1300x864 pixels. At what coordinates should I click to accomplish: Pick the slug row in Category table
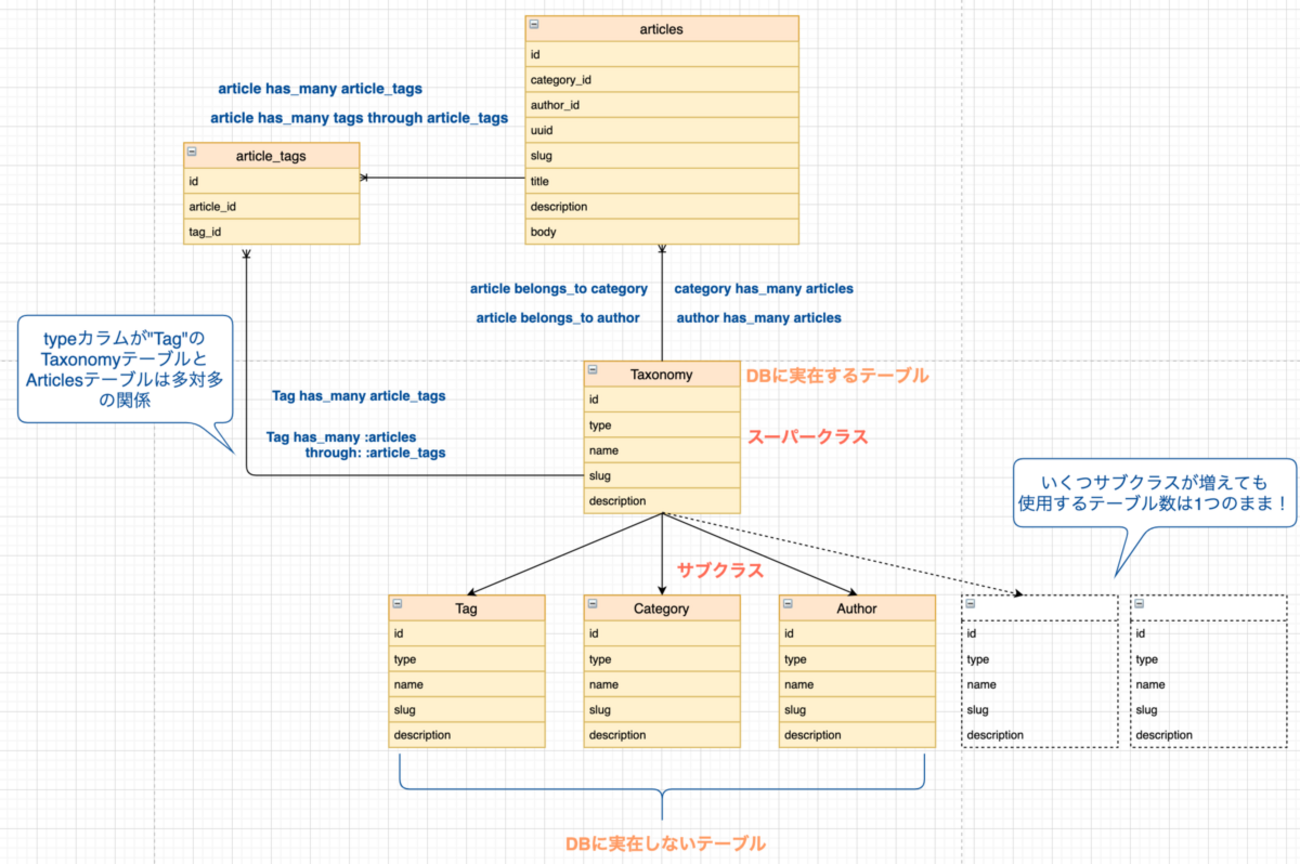tap(661, 710)
